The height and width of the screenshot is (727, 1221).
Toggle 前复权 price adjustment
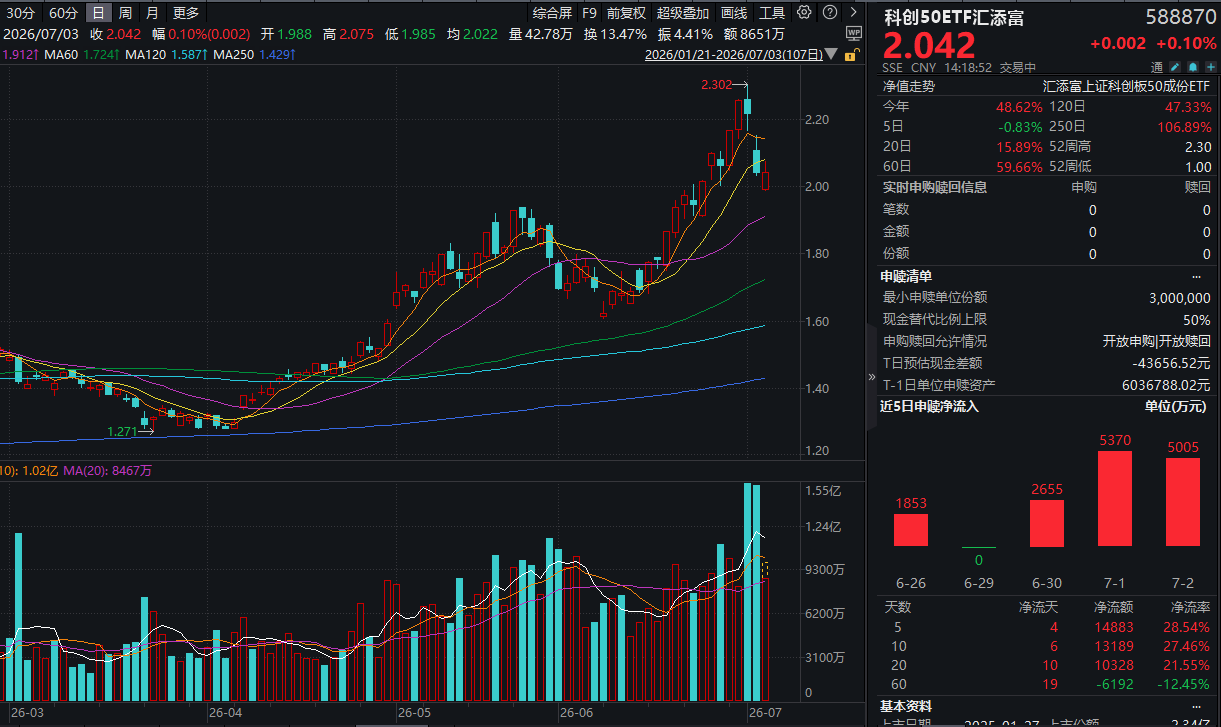[x=626, y=13]
